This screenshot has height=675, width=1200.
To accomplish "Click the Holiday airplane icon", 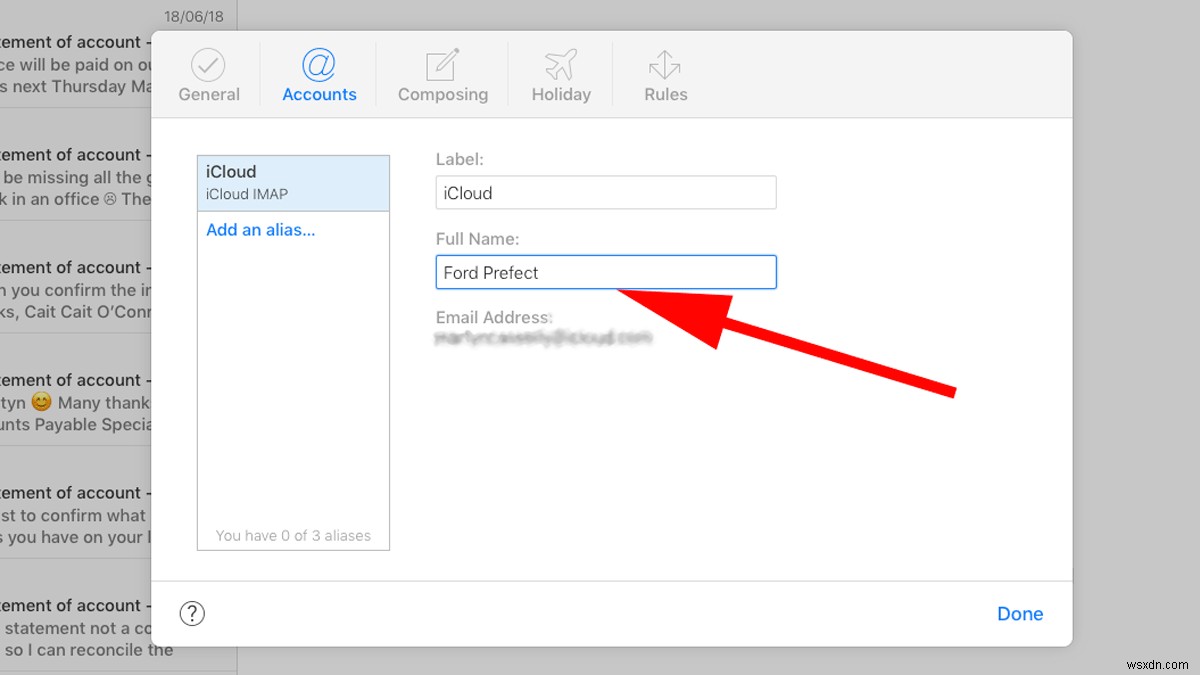I will [x=560, y=62].
